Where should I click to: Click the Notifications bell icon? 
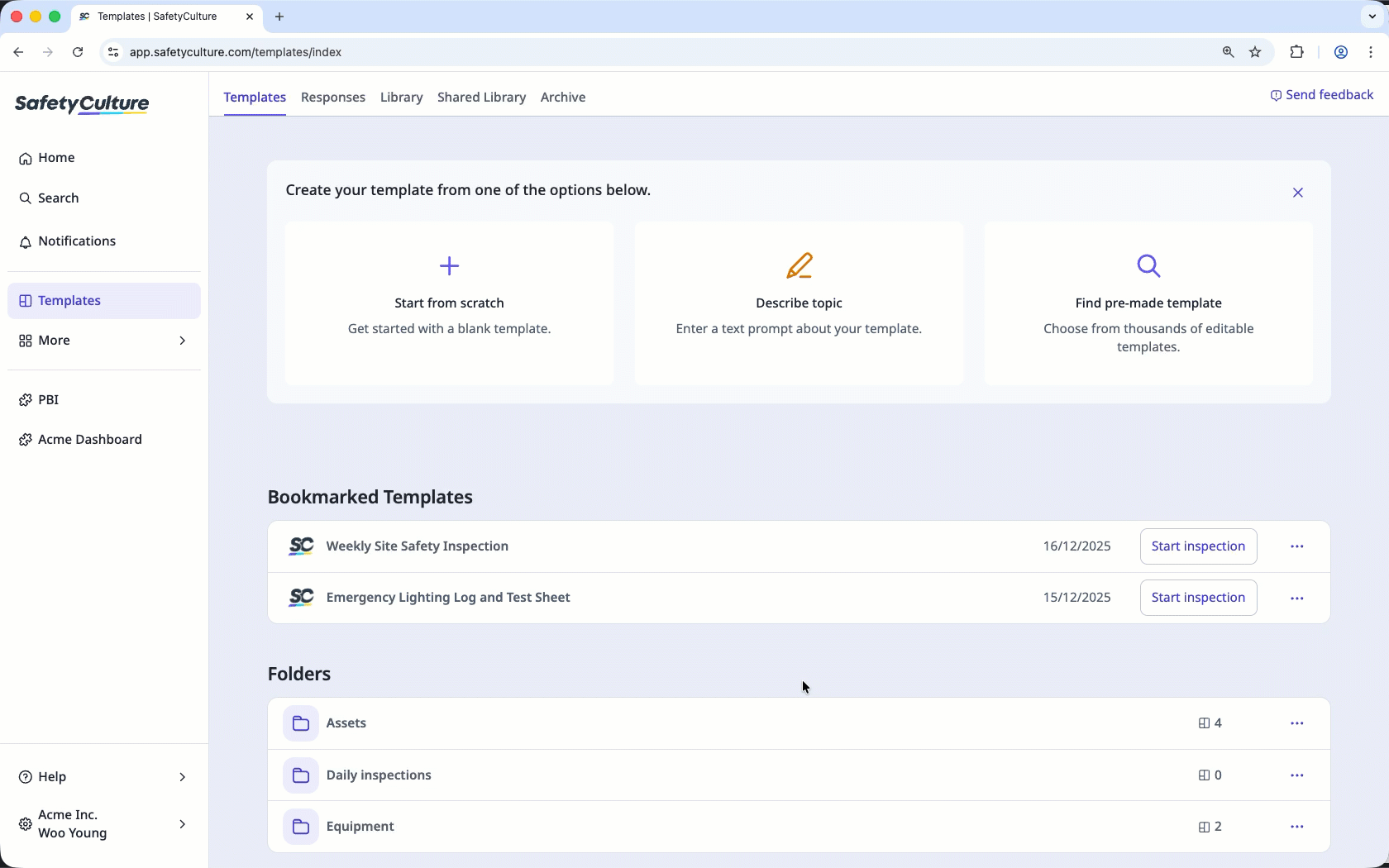pos(26,242)
